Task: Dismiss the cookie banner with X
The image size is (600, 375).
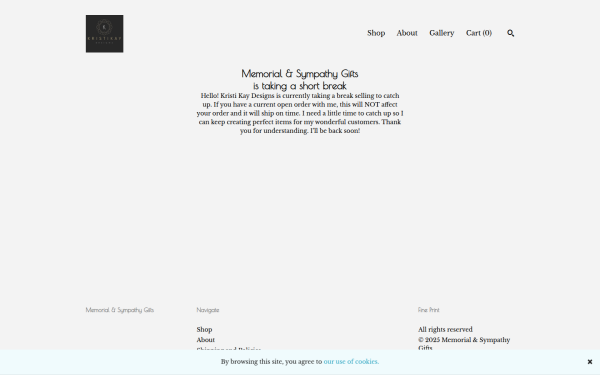Action: [x=590, y=362]
